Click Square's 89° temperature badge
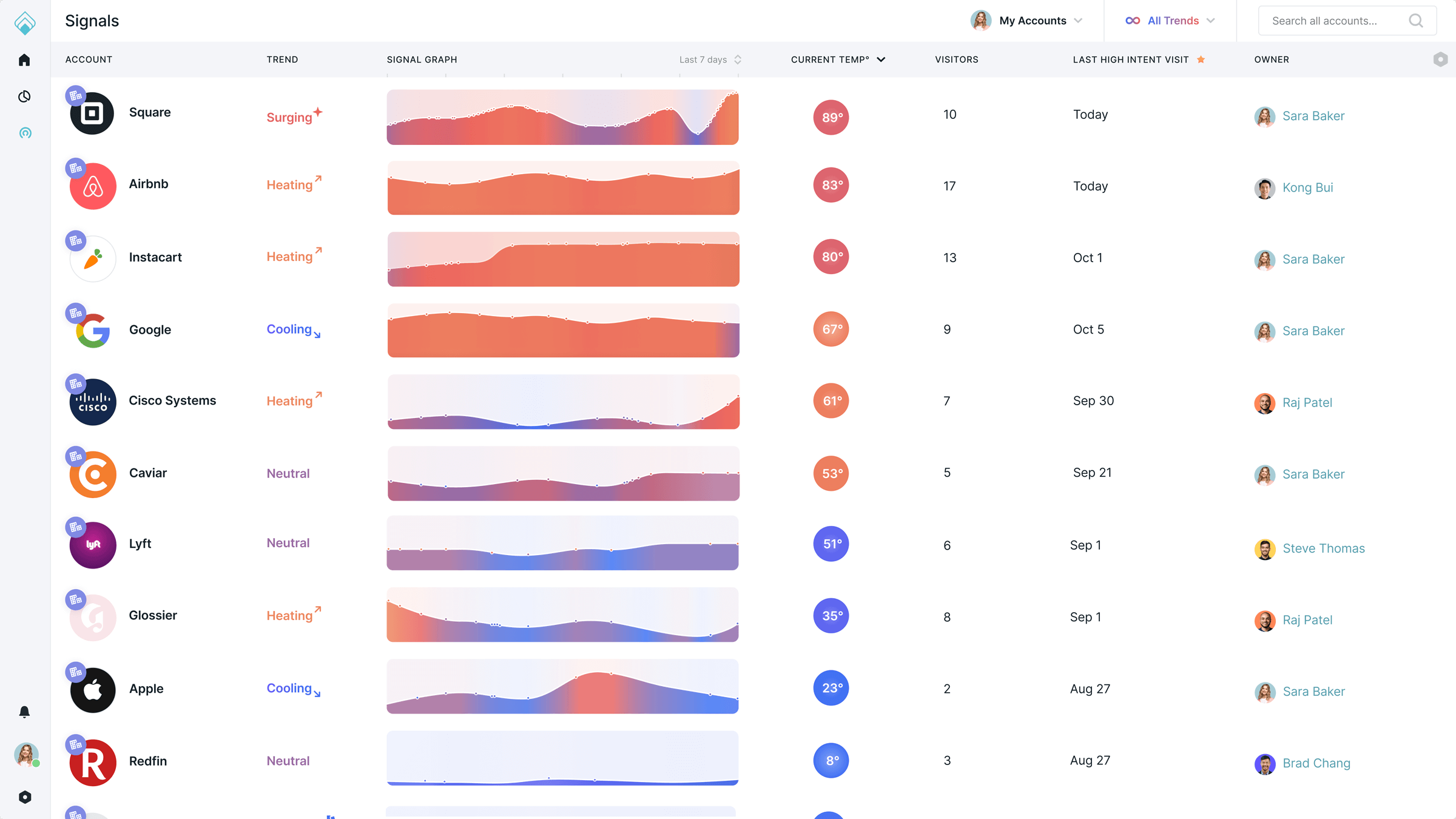This screenshot has height=819, width=1456. (x=831, y=117)
